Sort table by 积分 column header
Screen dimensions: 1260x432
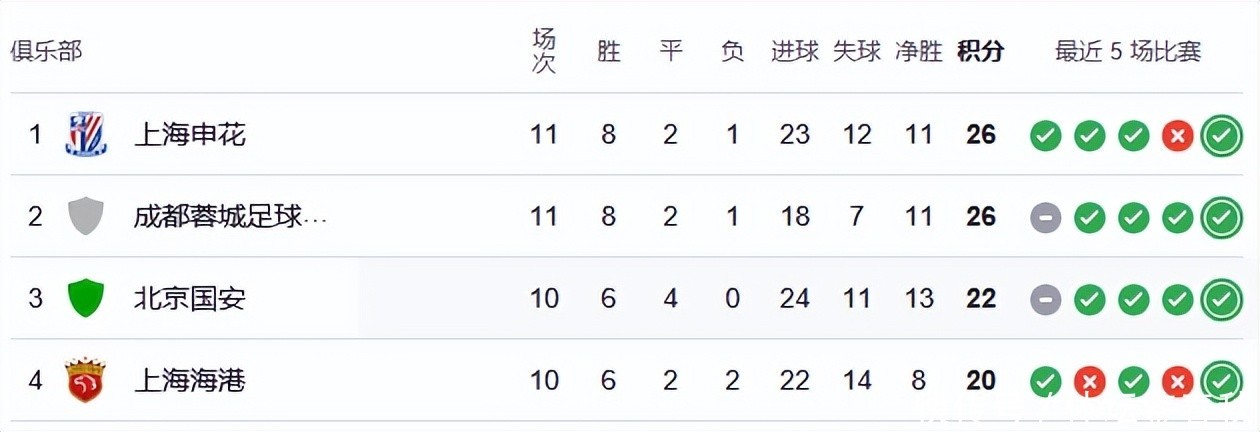coord(980,52)
